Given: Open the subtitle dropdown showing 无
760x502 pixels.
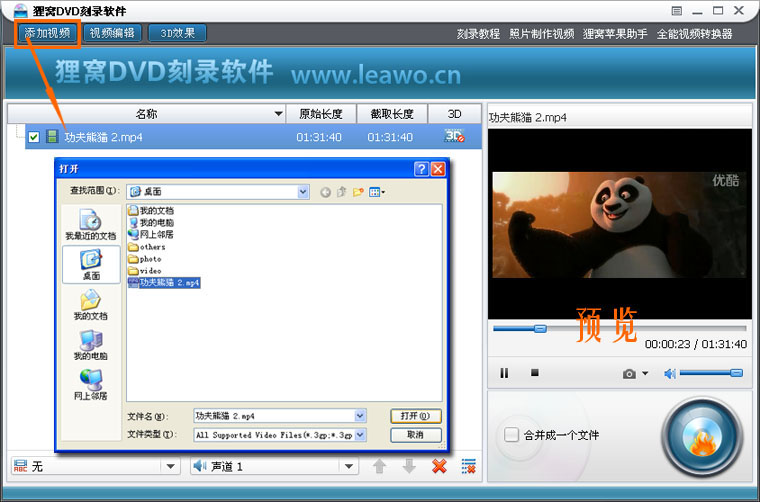Looking at the screenshot, I should coord(95,467).
